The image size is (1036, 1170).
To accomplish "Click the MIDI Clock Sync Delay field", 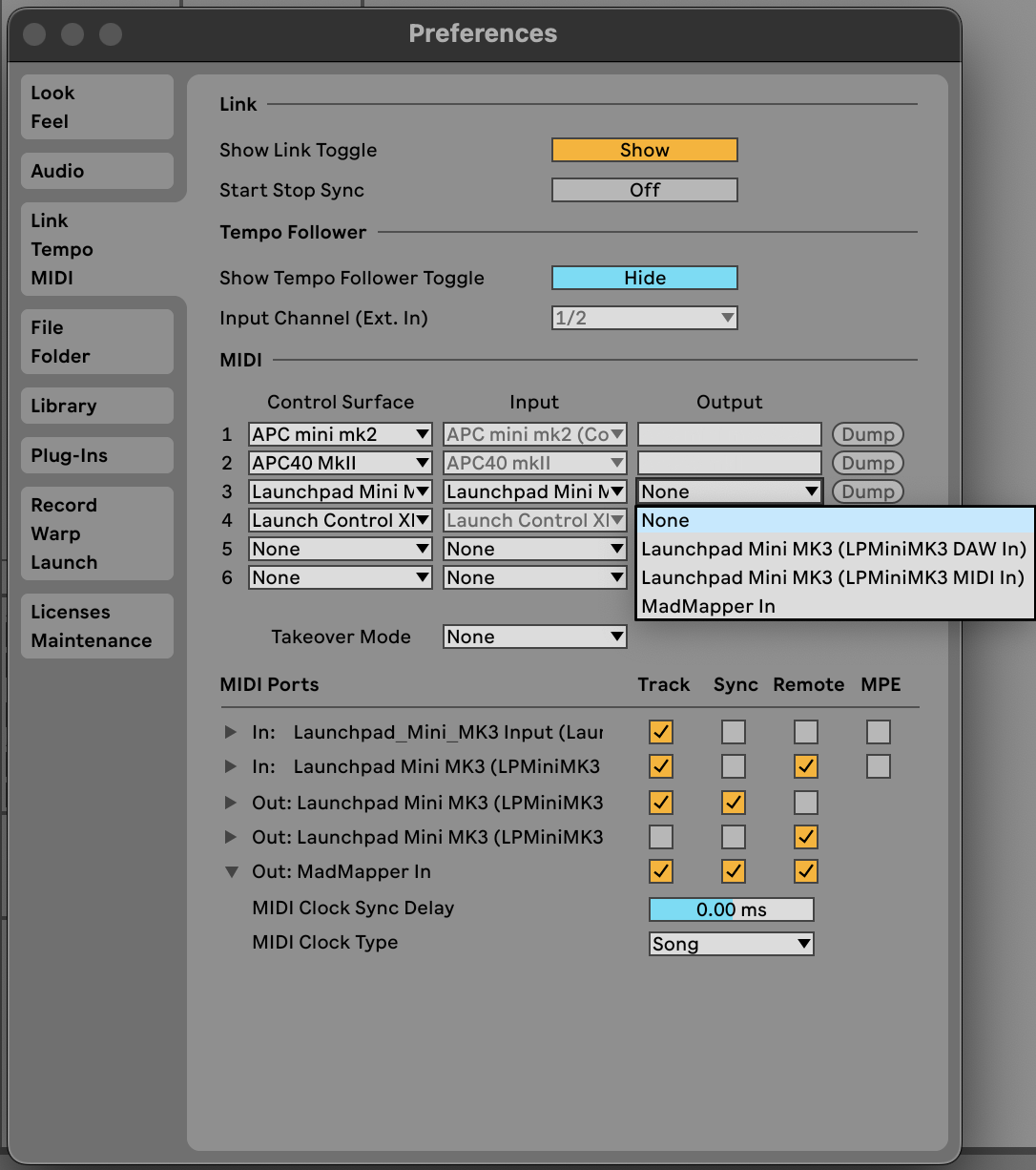I will [x=731, y=909].
